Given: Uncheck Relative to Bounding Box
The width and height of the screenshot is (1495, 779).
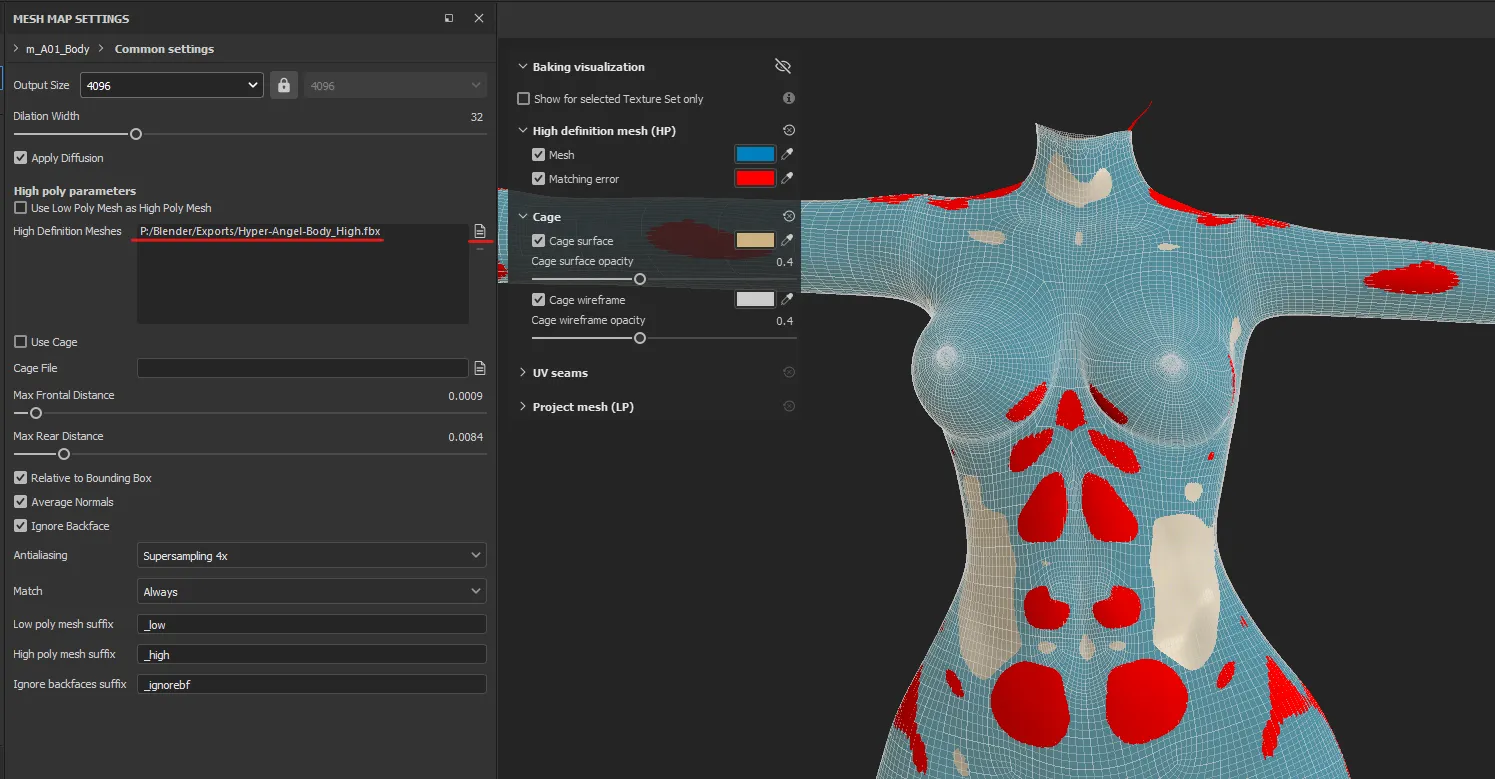Looking at the screenshot, I should click(x=20, y=478).
